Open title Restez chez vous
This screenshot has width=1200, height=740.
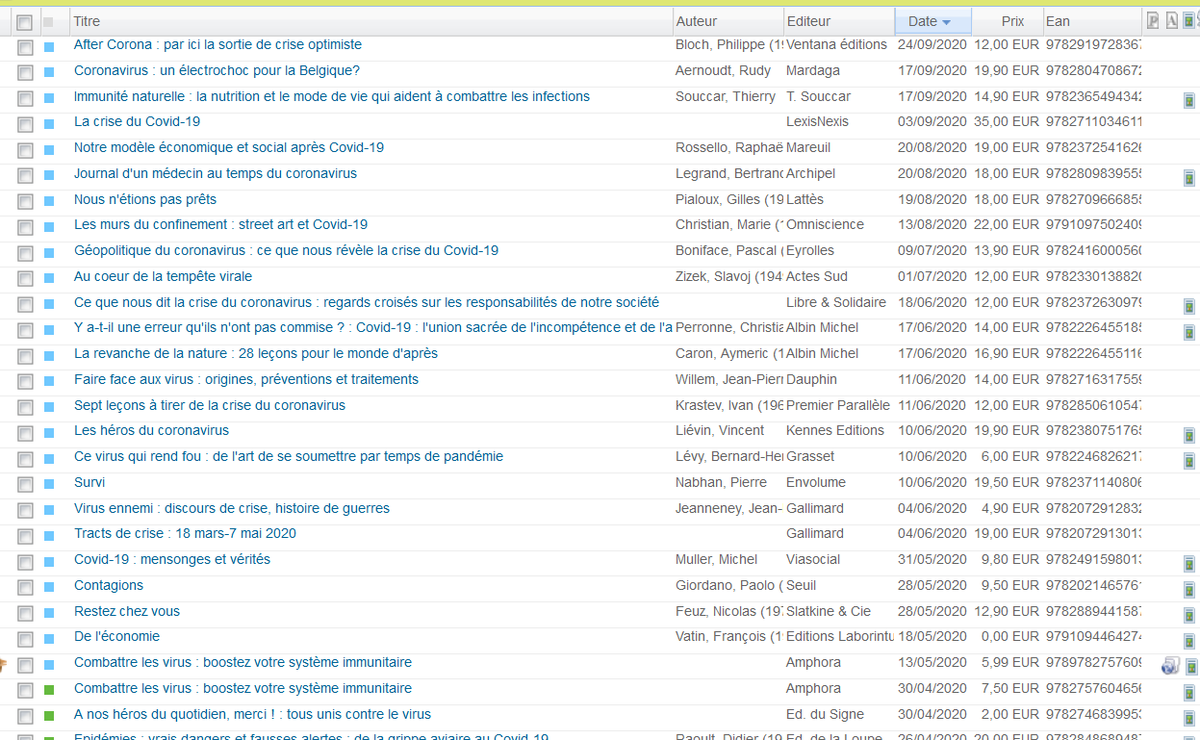tap(127, 611)
